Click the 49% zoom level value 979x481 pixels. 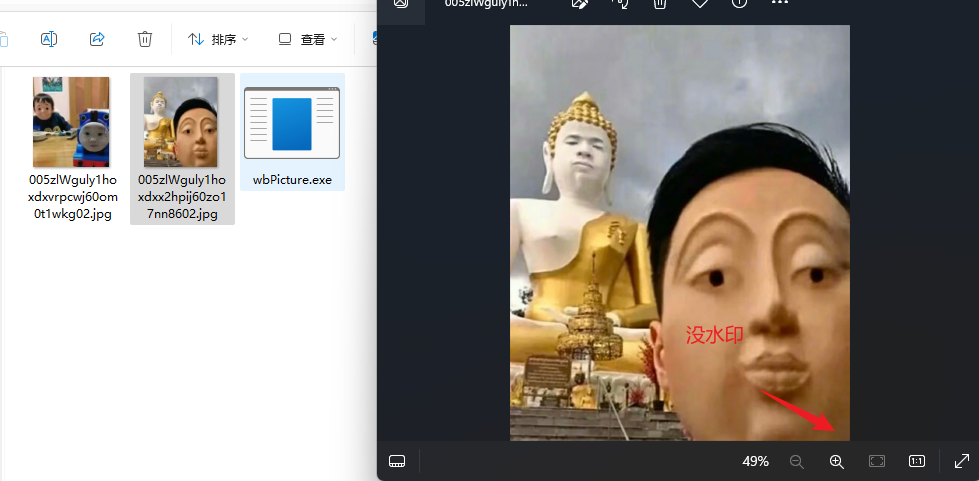tap(755, 462)
